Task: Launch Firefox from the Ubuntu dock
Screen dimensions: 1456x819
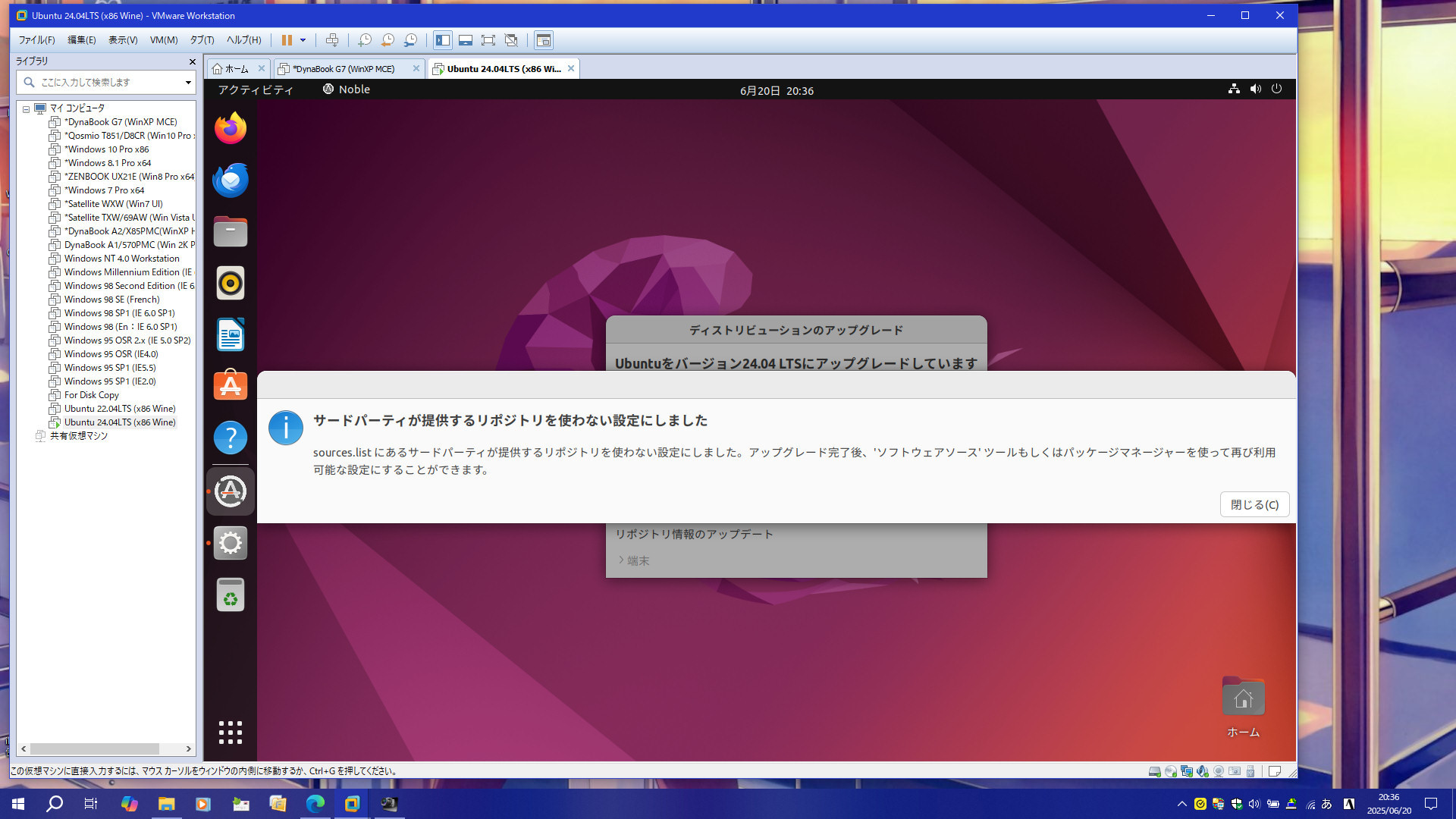Action: [x=231, y=128]
